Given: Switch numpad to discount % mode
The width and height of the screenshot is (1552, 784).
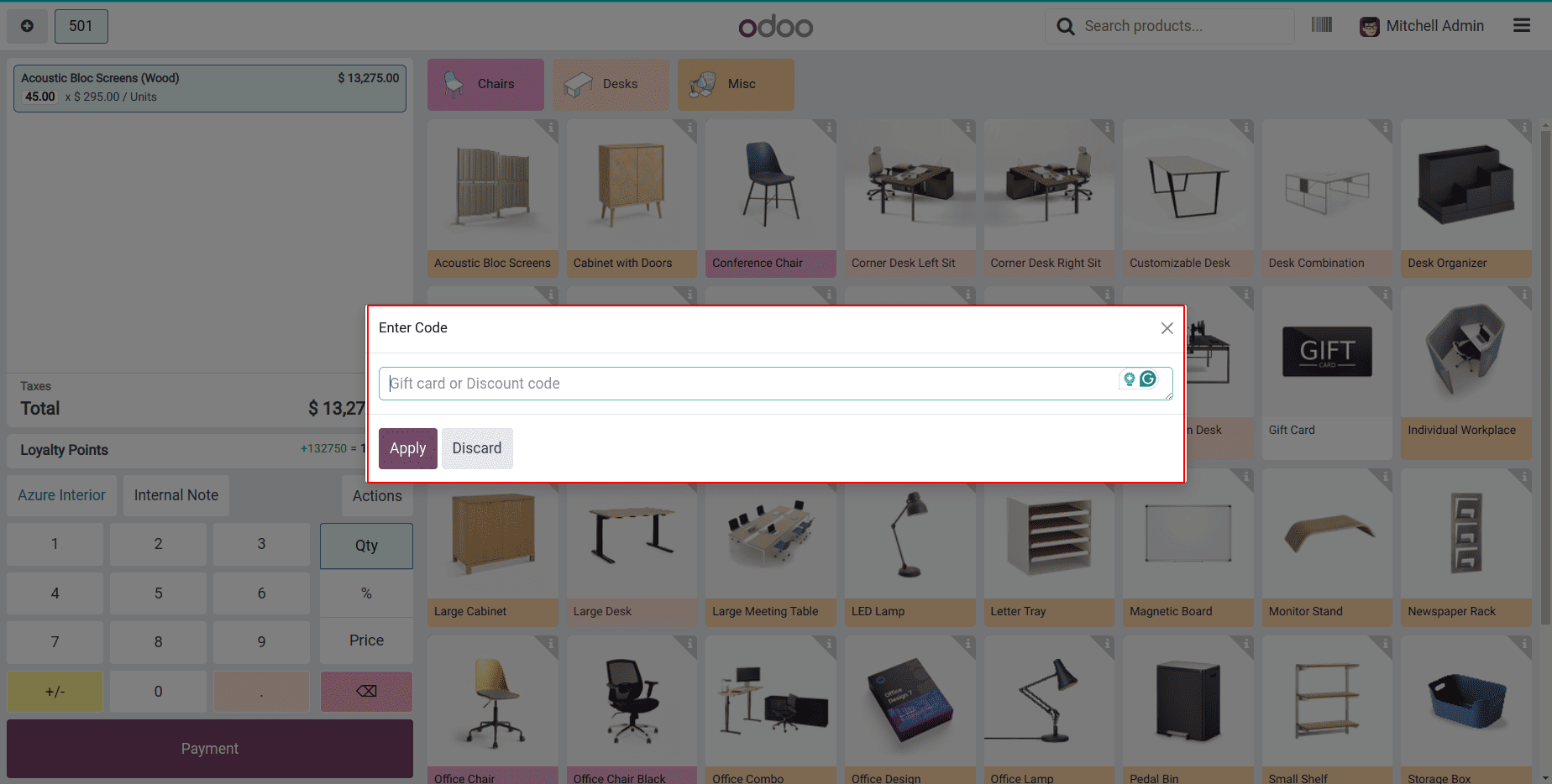Looking at the screenshot, I should (x=366, y=593).
